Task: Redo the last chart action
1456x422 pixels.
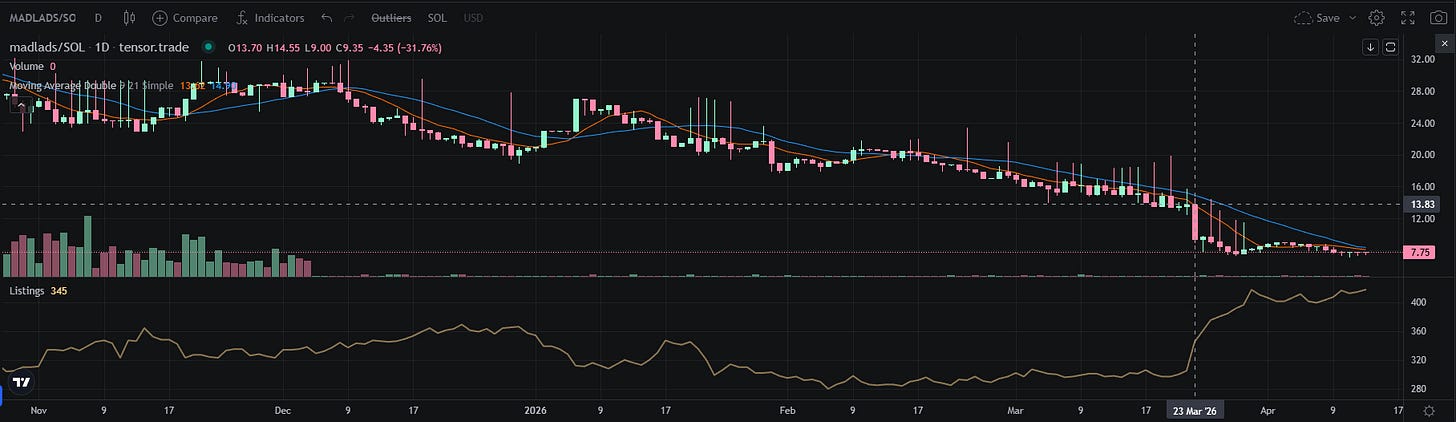Action: click(x=349, y=18)
